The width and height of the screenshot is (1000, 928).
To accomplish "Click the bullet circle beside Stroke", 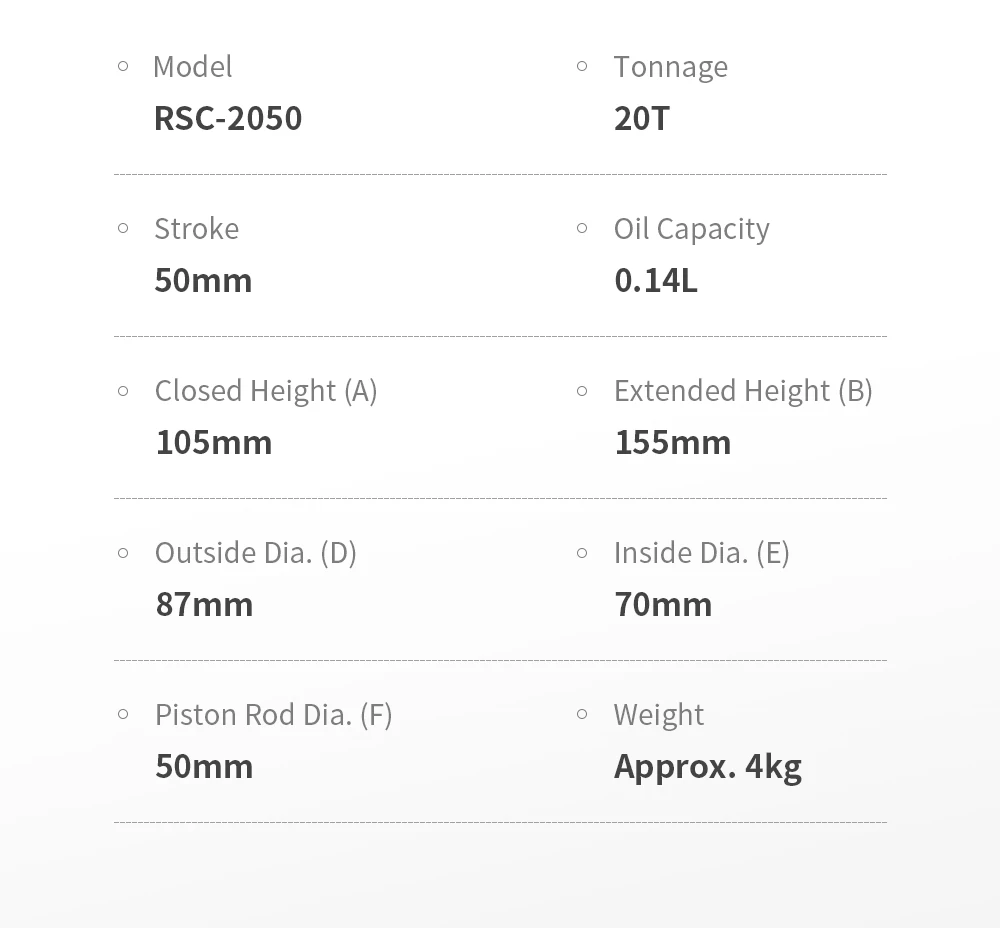I will 123,228.
